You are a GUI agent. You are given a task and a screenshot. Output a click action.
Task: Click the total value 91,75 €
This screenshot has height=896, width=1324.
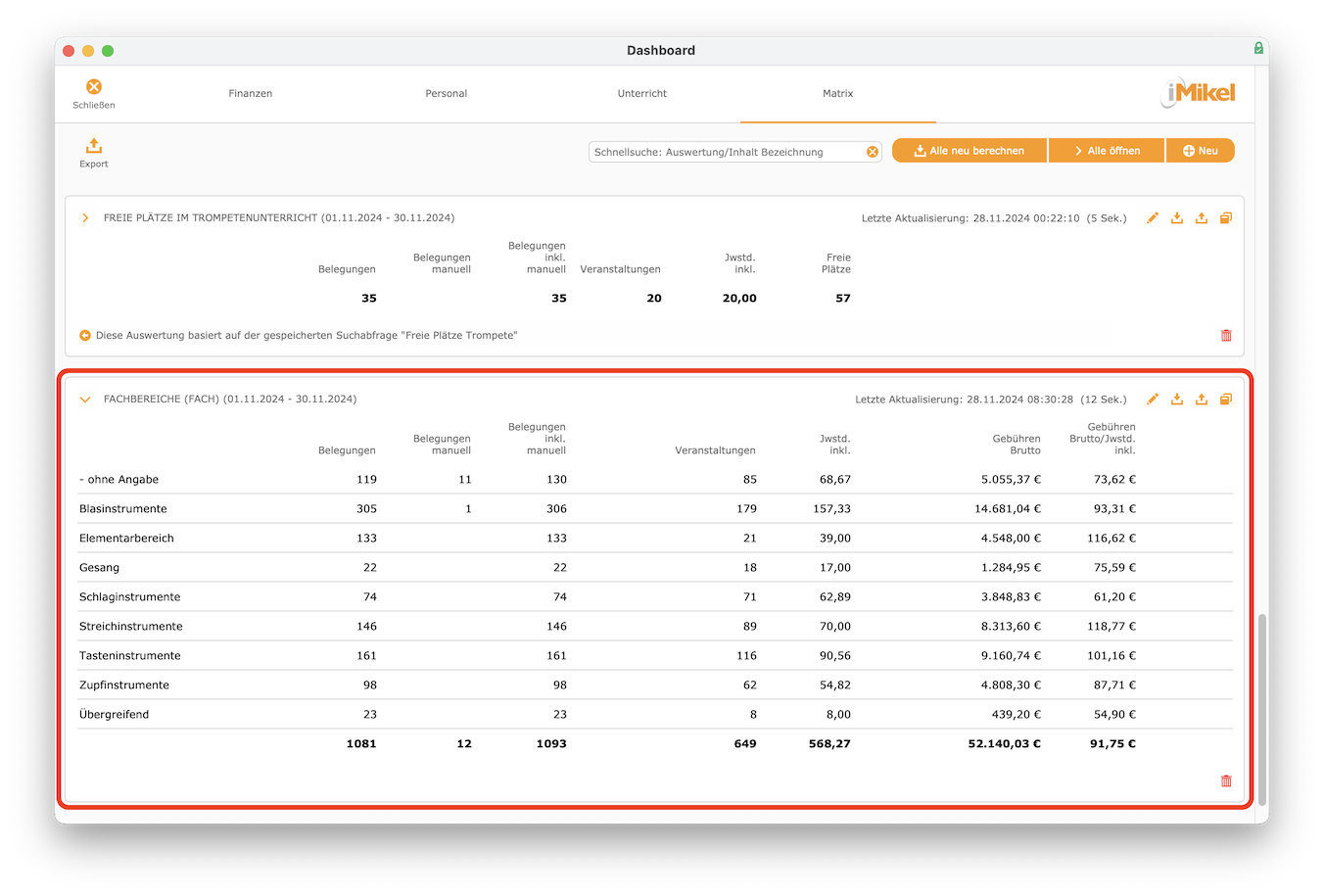1112,744
